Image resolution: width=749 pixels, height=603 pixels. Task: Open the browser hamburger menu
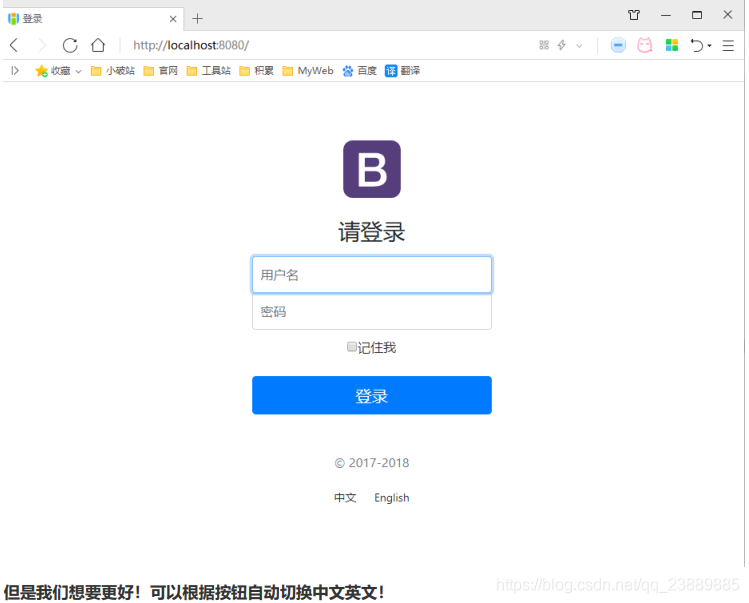click(728, 45)
